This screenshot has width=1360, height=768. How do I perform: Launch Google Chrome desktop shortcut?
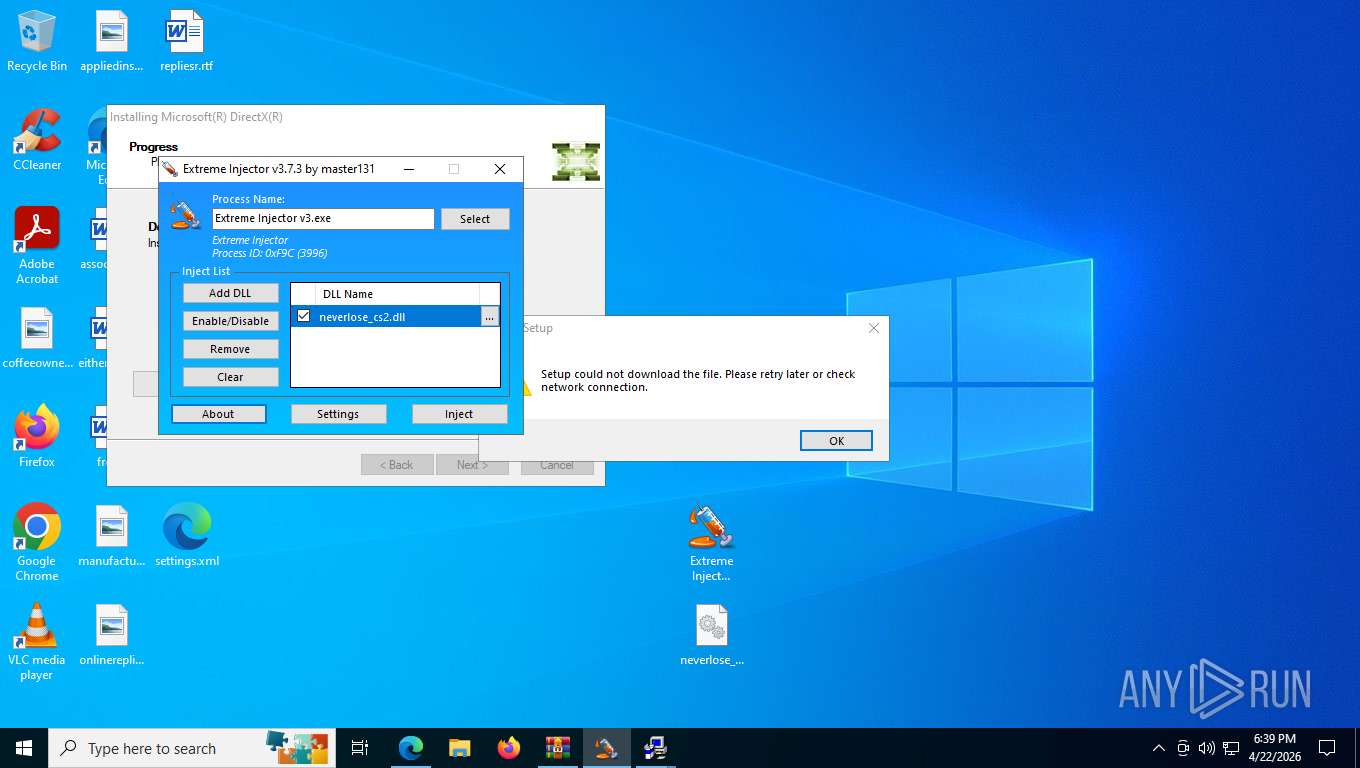37,542
